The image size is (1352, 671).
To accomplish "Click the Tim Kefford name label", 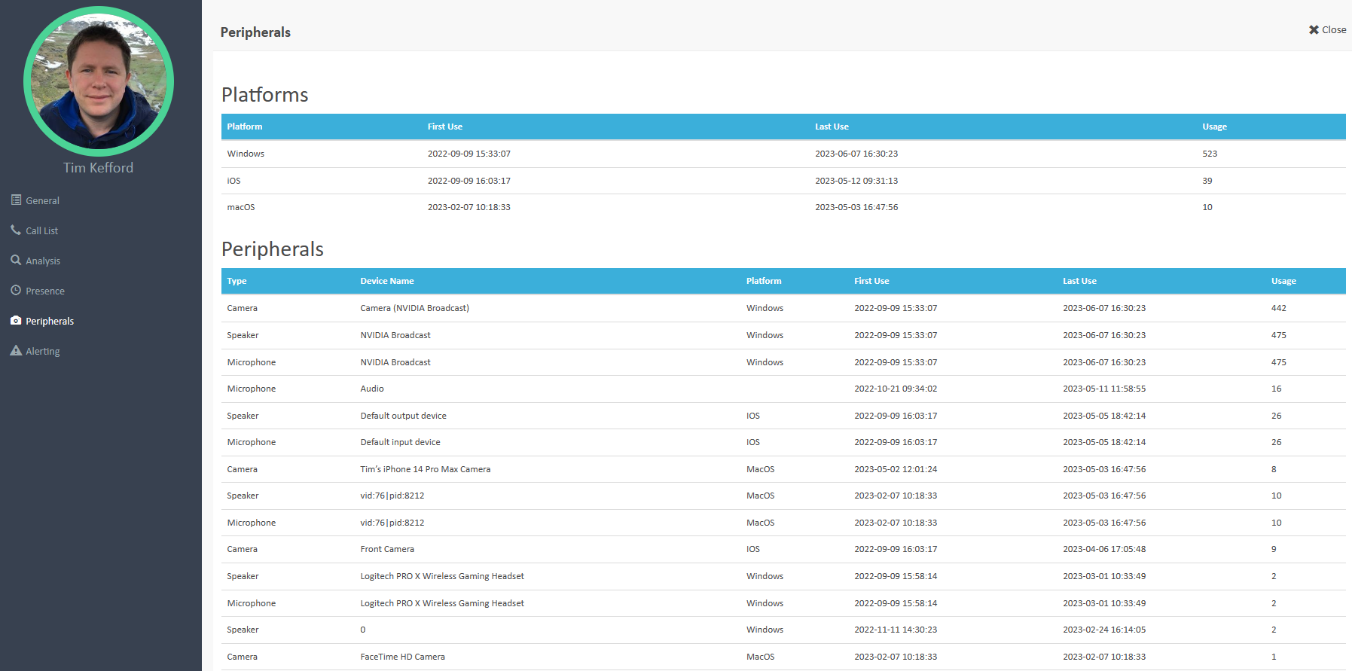I will [98, 168].
